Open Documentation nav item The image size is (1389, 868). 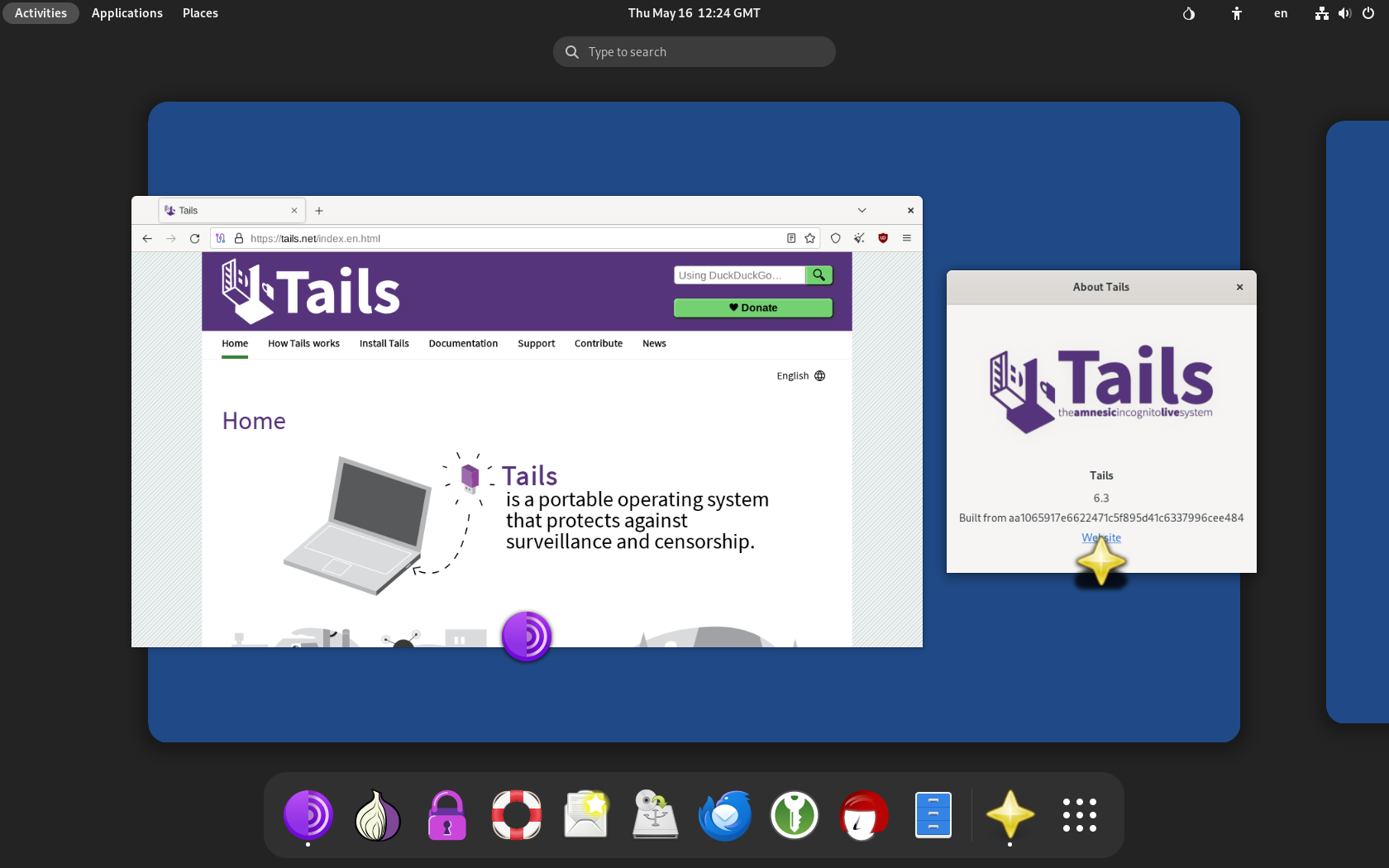tap(463, 344)
